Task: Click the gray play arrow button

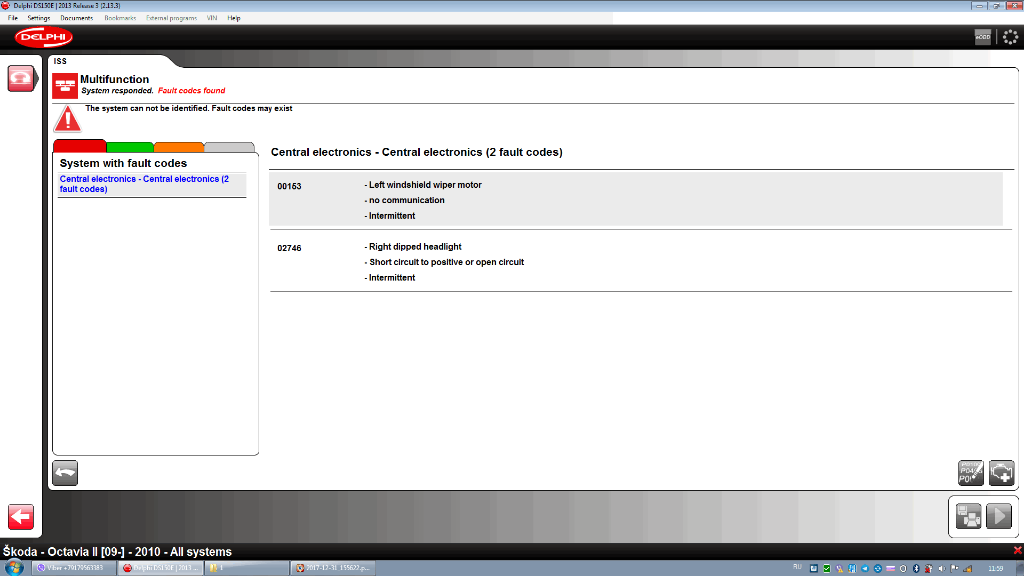Action: coord(999,516)
